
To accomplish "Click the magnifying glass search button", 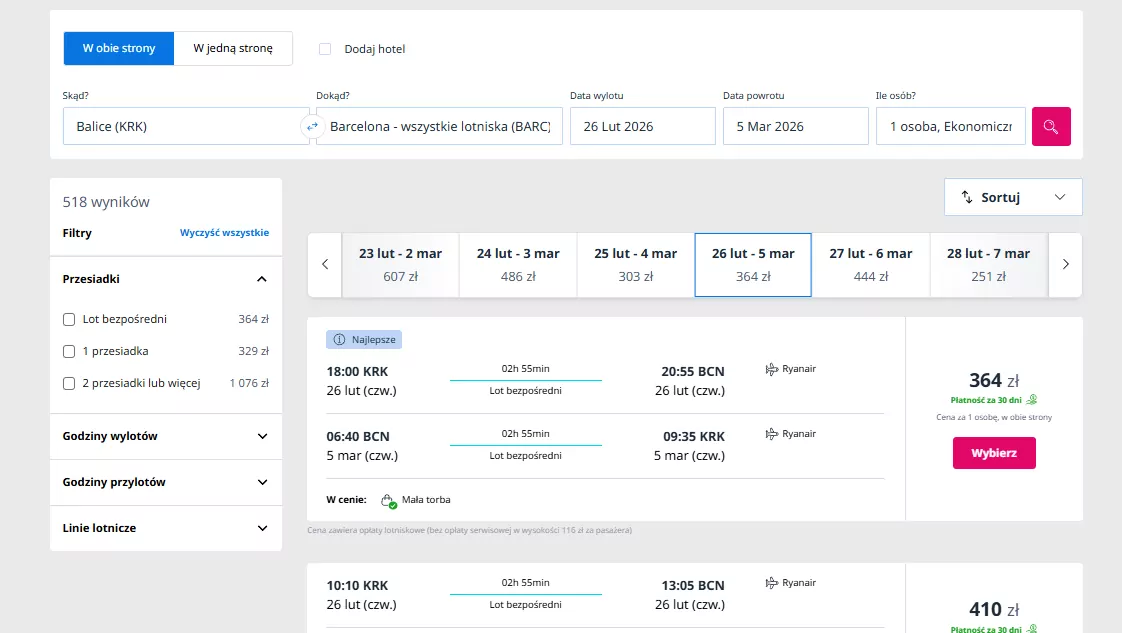I will pyautogui.click(x=1050, y=126).
